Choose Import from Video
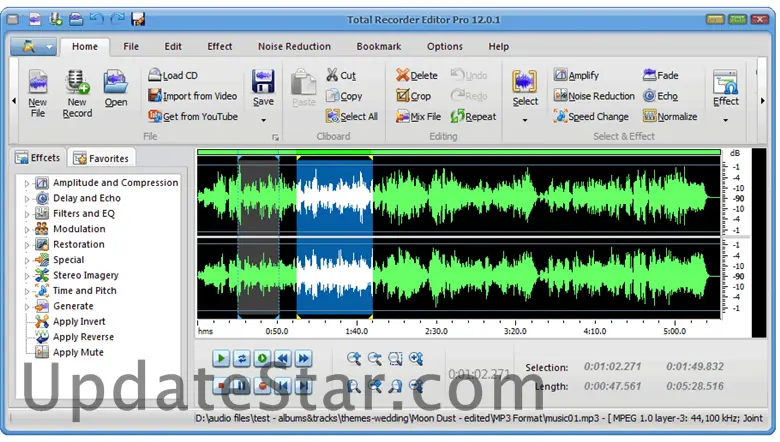The width and height of the screenshot is (780, 442). (193, 96)
